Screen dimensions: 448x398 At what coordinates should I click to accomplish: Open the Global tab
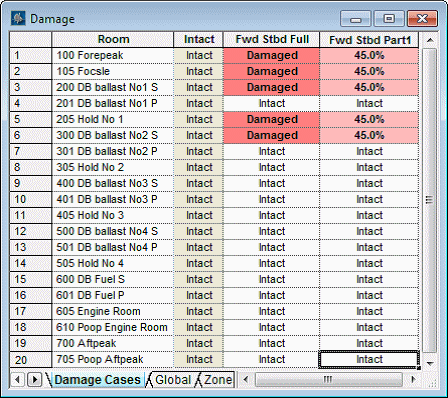pyautogui.click(x=173, y=380)
